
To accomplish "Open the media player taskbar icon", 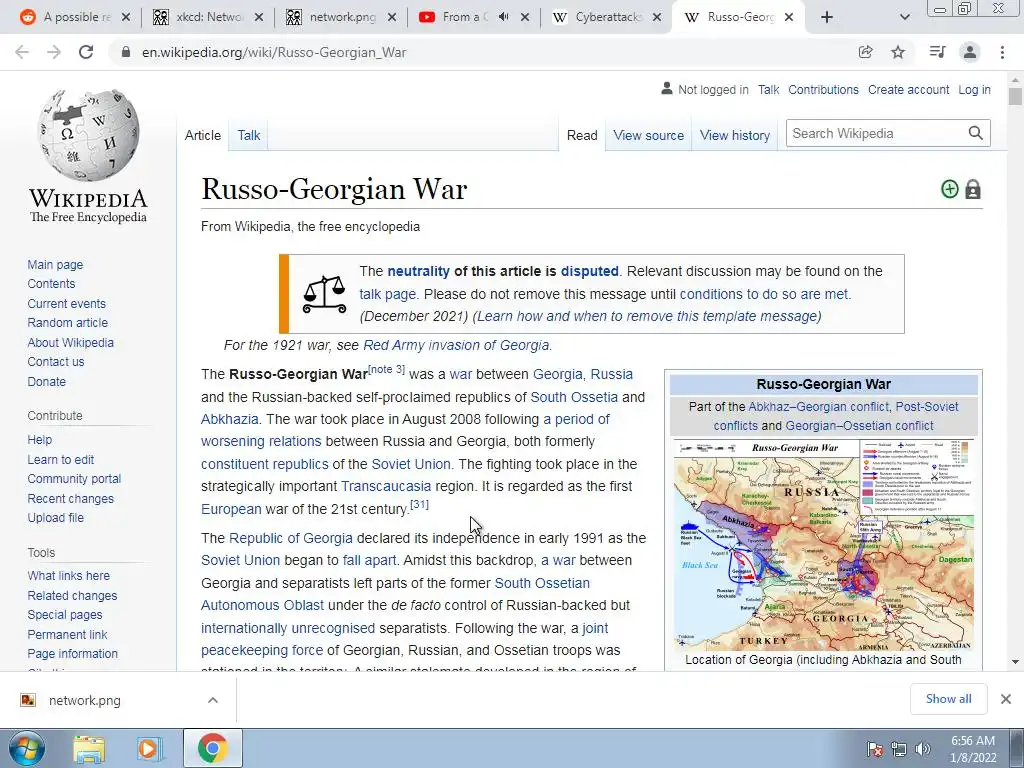I will click(x=149, y=749).
